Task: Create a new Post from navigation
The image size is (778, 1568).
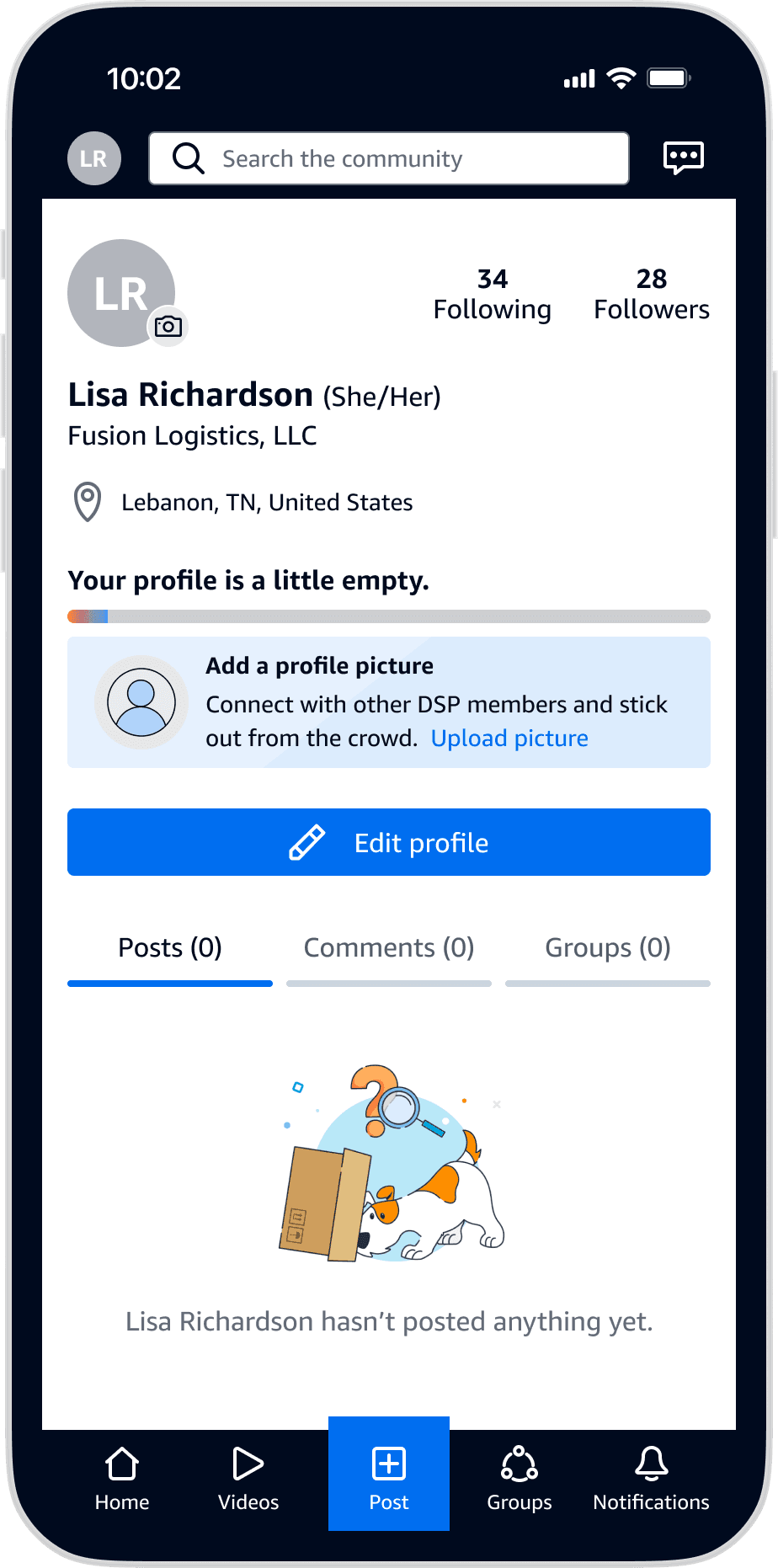Action: click(x=389, y=1474)
